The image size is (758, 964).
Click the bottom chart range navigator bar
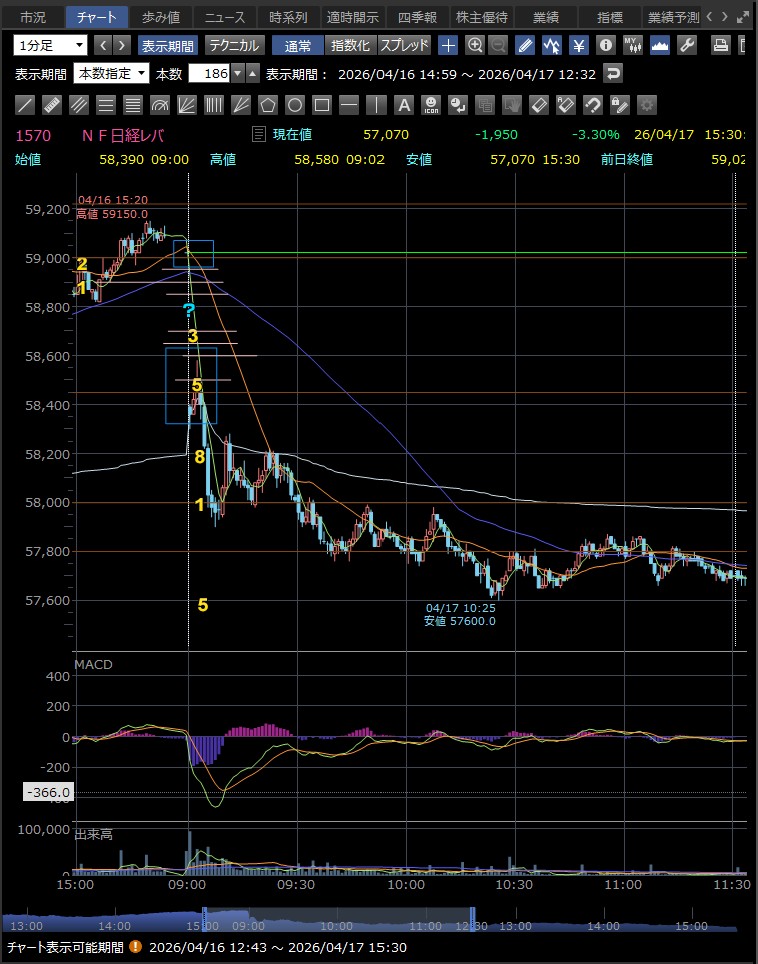[378, 924]
